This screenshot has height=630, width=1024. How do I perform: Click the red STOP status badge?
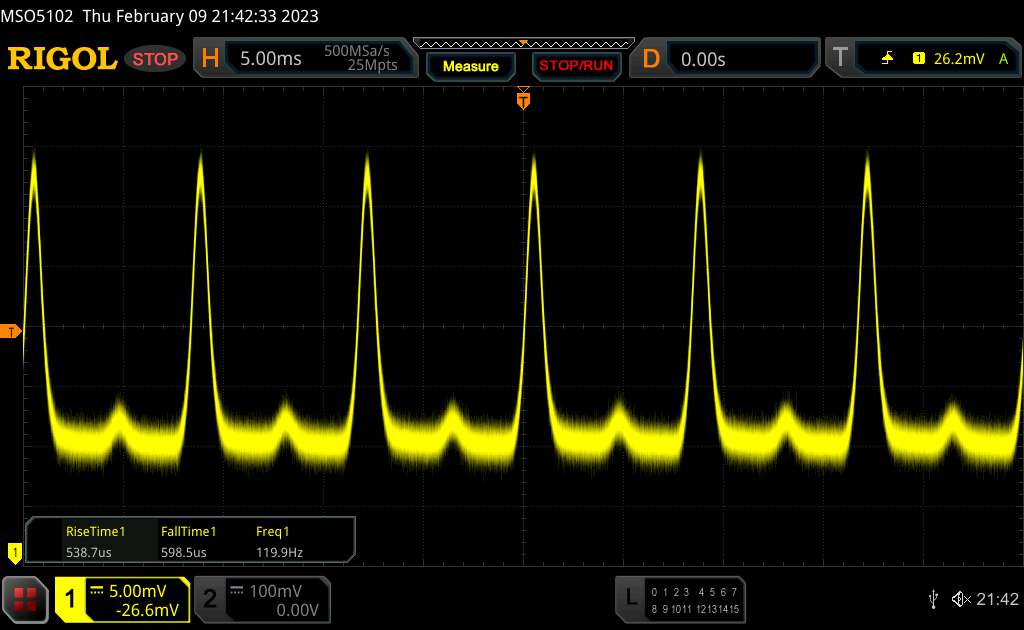point(156,59)
